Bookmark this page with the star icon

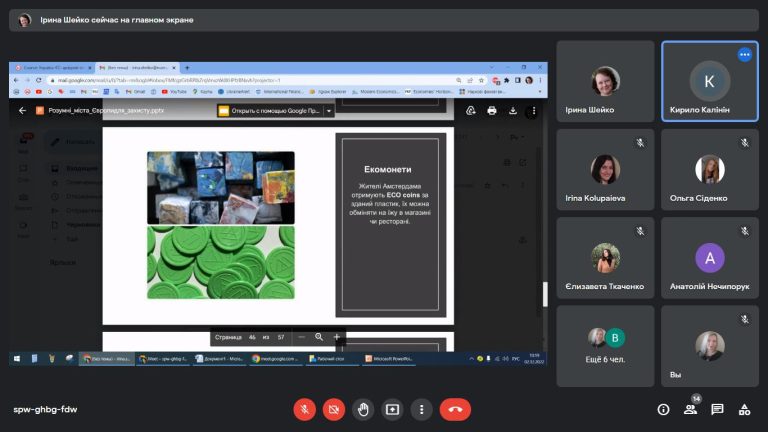[481, 80]
